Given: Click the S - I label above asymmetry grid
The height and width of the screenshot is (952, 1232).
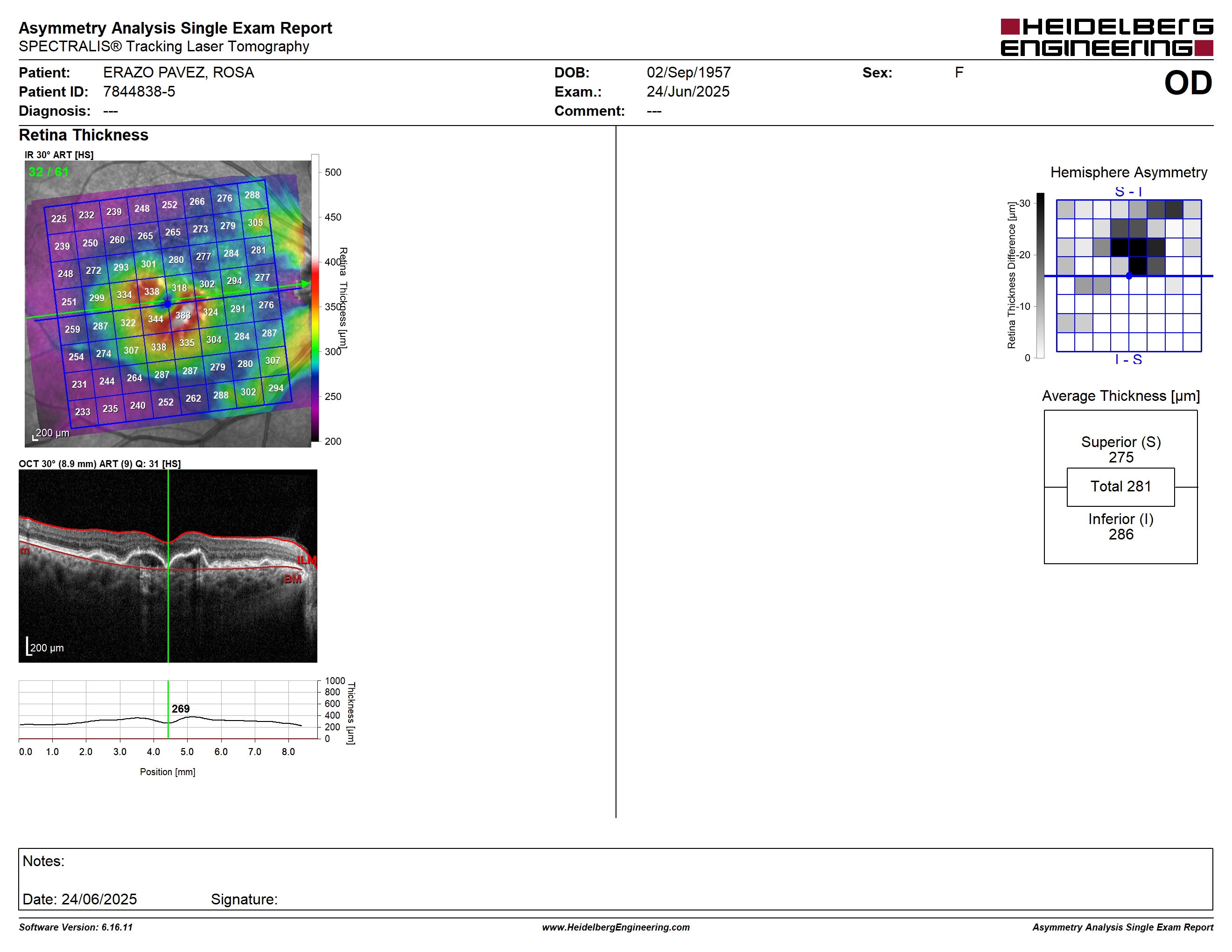Looking at the screenshot, I should click(x=1129, y=192).
